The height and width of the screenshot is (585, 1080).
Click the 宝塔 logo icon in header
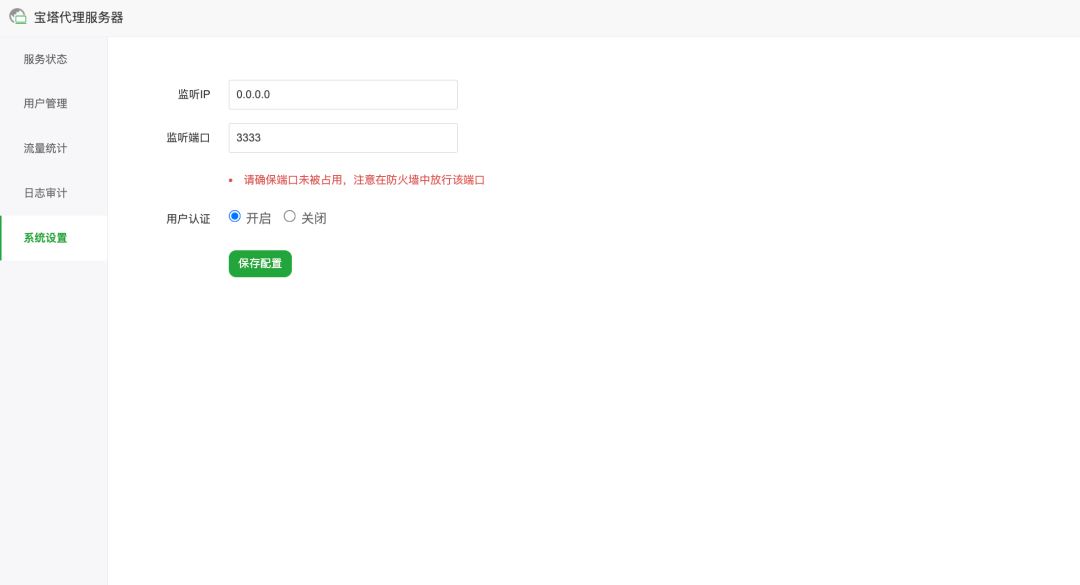(x=18, y=17)
